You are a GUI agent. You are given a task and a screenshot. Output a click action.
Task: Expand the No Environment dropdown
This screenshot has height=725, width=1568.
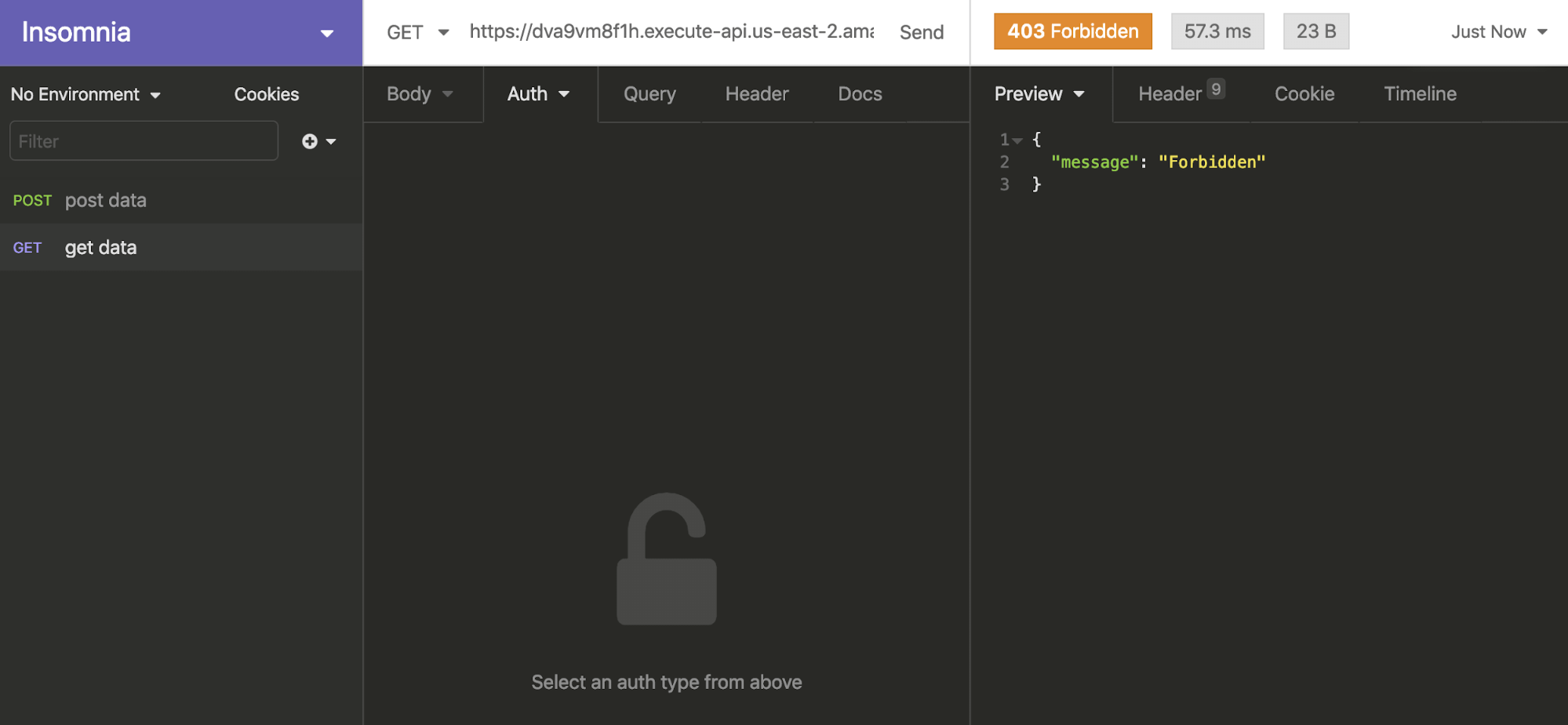tap(85, 94)
